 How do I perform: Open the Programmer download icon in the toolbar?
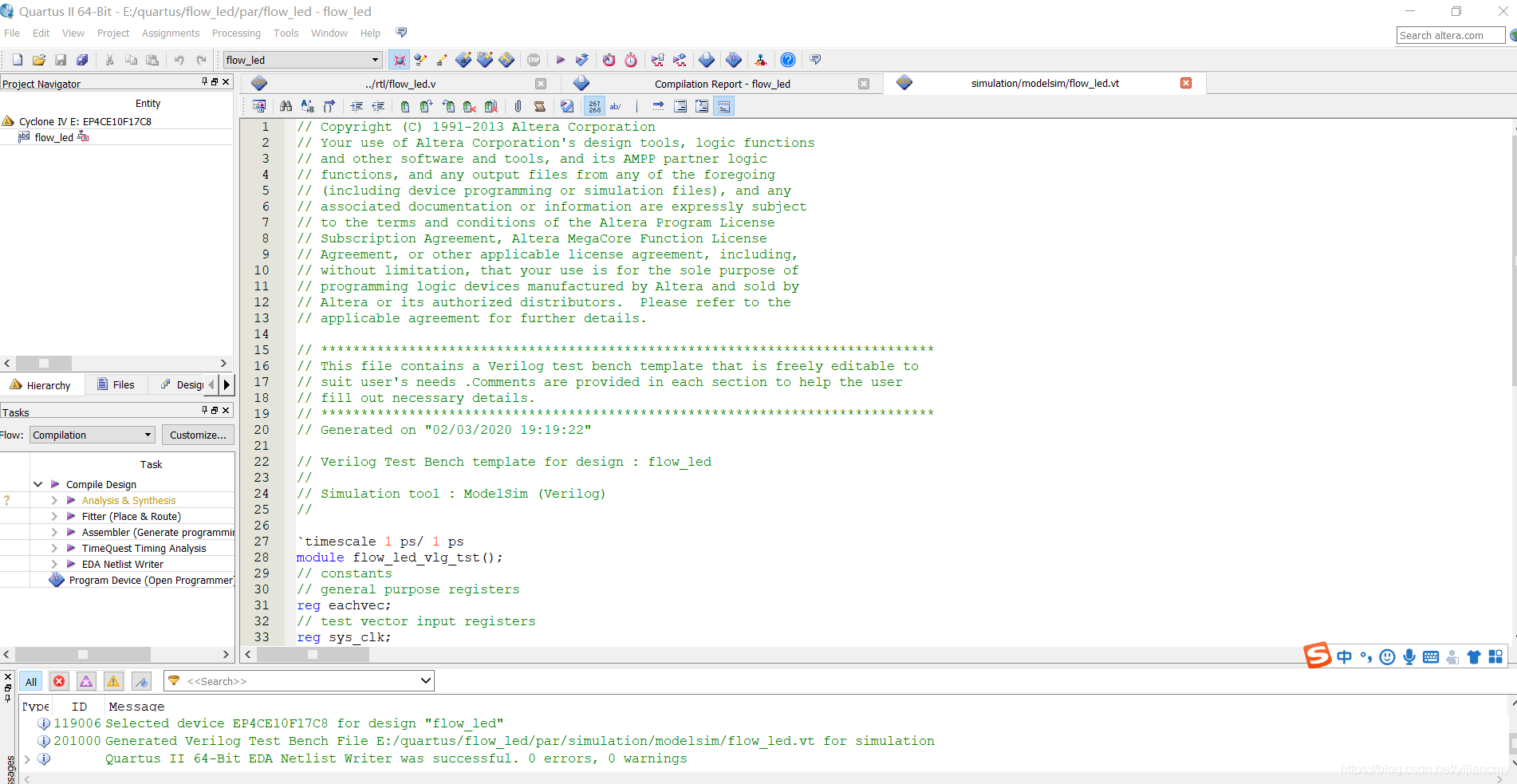[734, 60]
